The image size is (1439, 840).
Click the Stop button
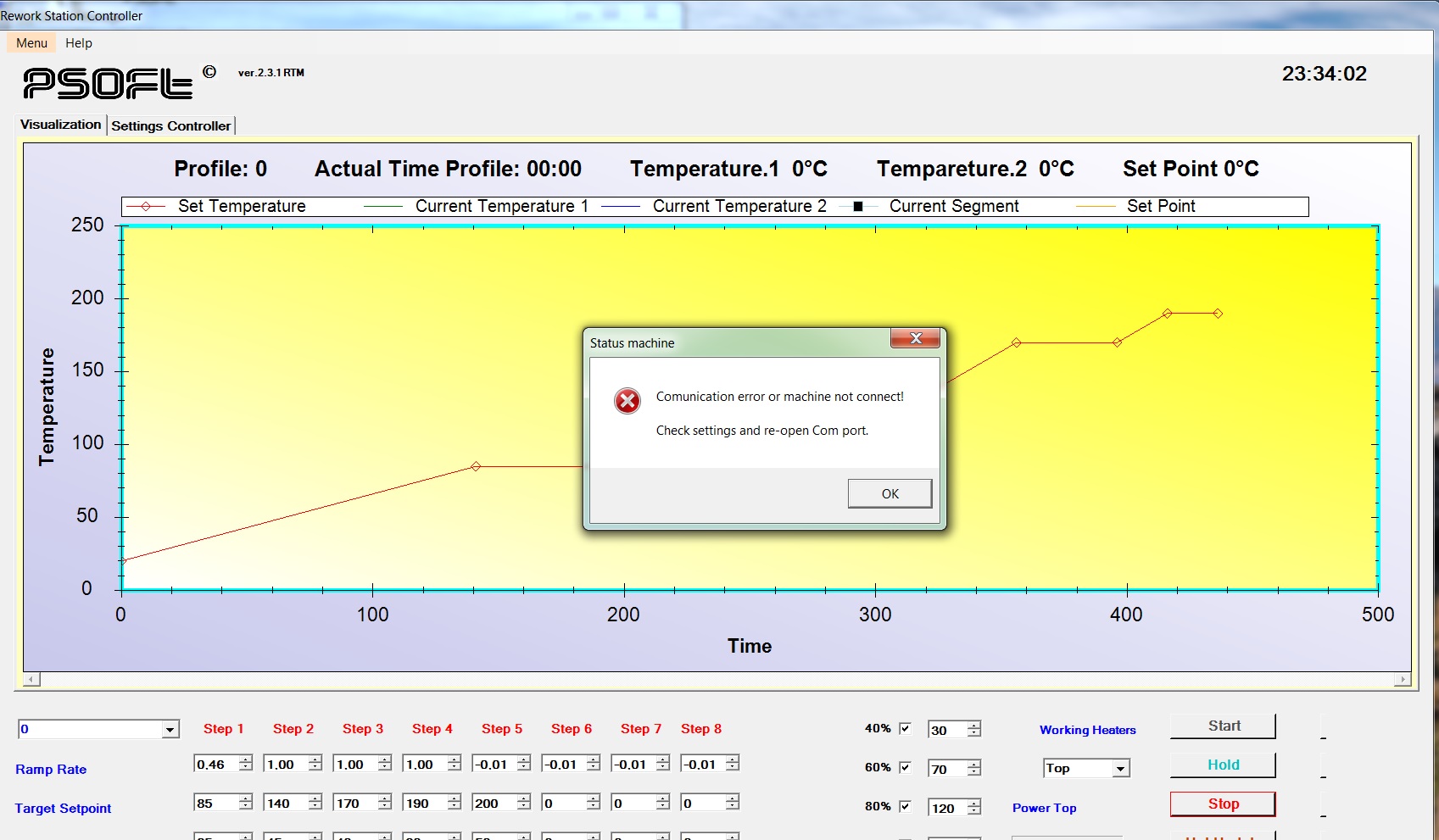(x=1224, y=804)
